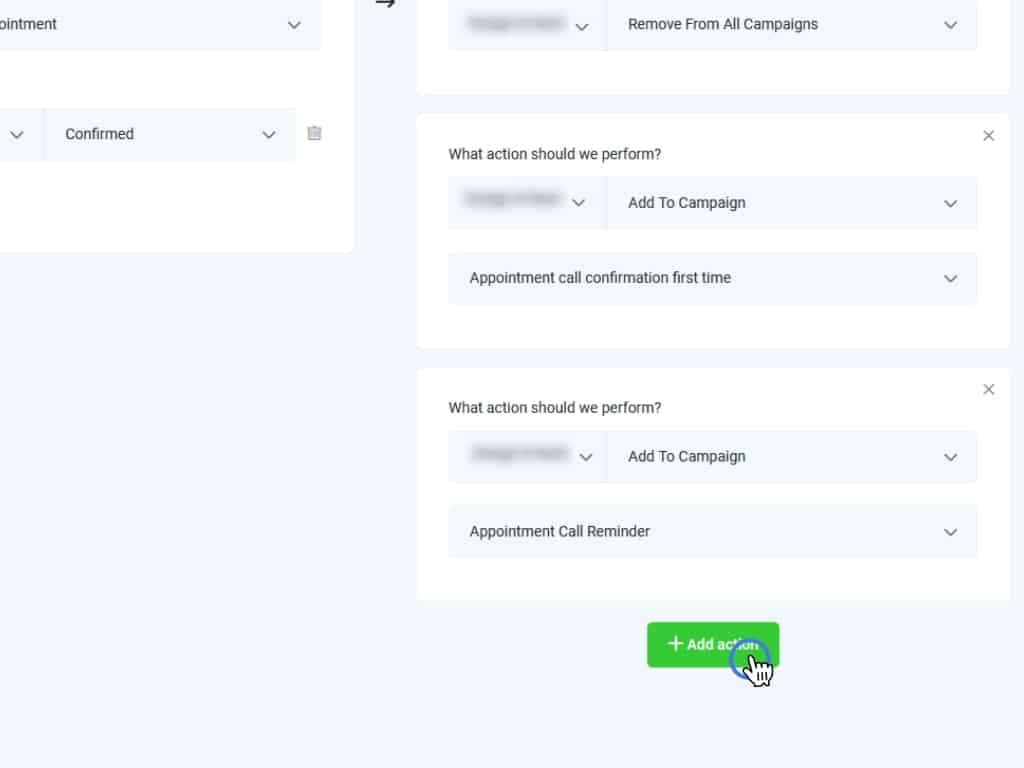1024x768 pixels.
Task: Remove the Appointment call confirmation action card
Action: (x=989, y=136)
